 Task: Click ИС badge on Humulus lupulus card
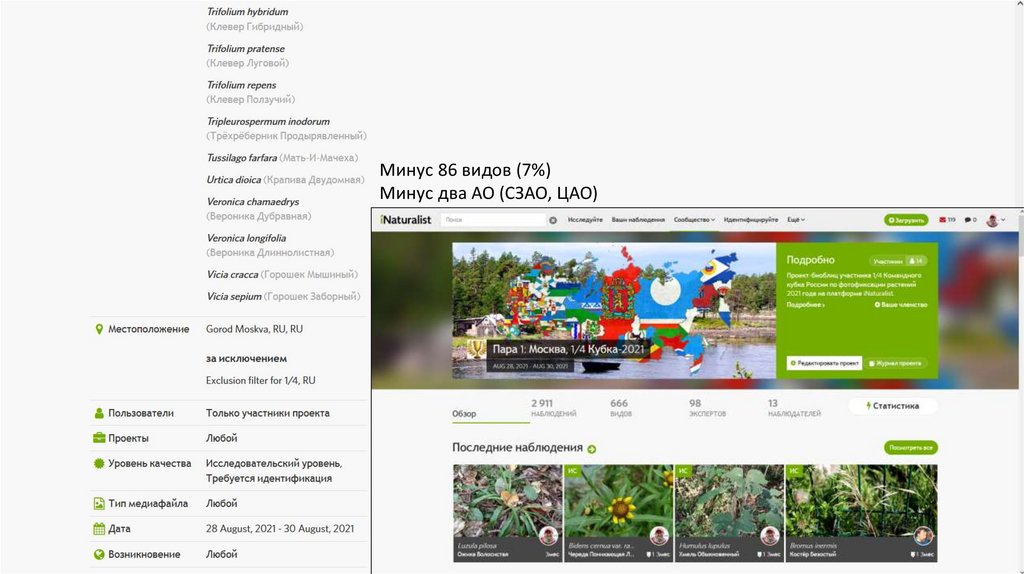pos(683,470)
